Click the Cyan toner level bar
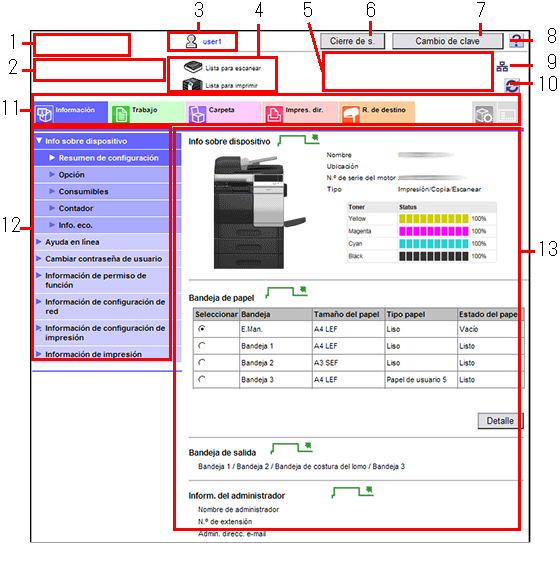 (433, 243)
